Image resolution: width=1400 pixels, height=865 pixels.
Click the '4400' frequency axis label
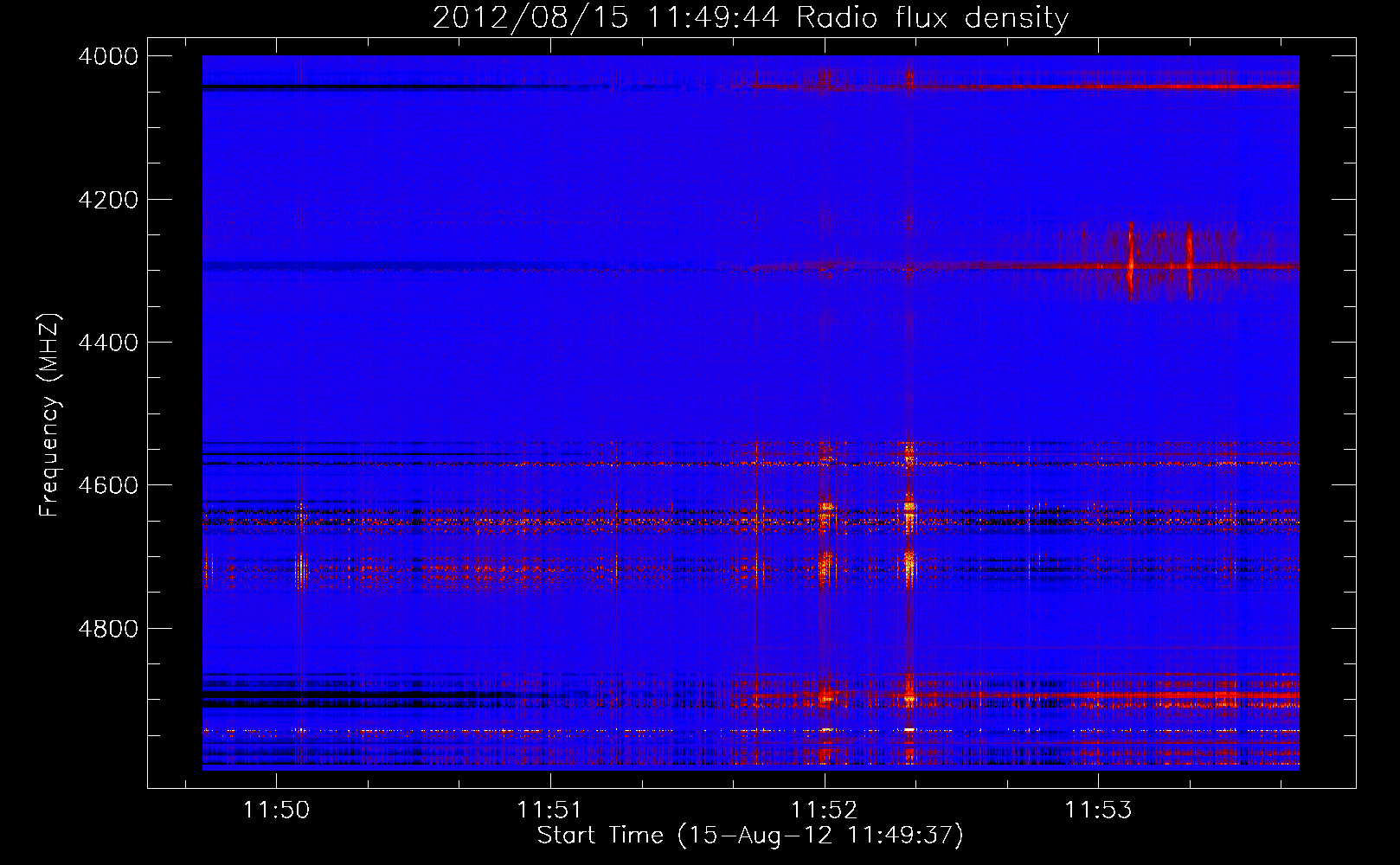[x=108, y=343]
